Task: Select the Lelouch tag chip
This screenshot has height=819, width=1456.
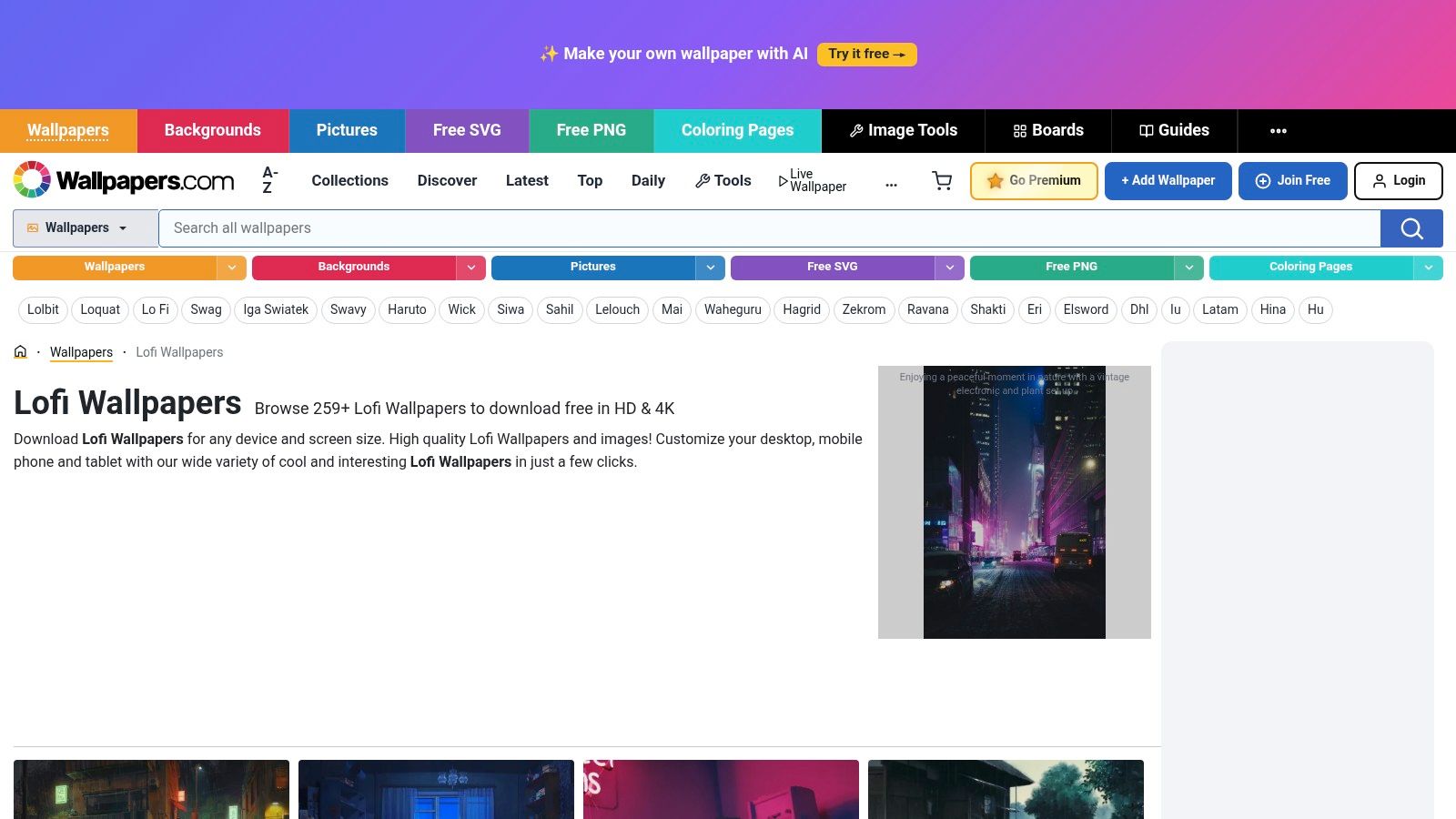Action: (618, 310)
